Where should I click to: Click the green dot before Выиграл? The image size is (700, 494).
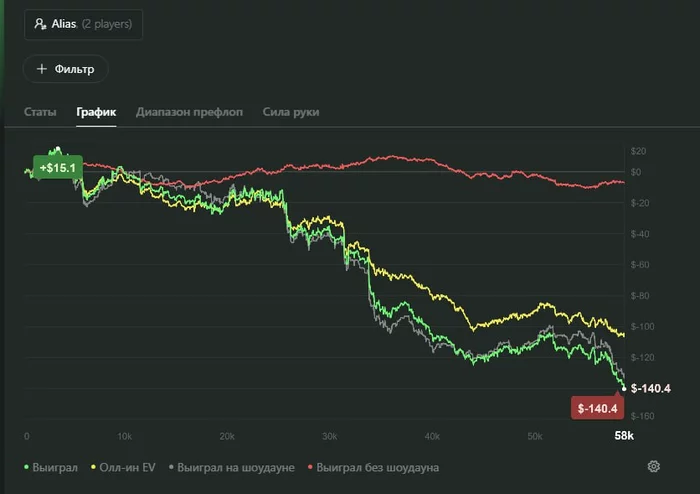pyautogui.click(x=27, y=467)
